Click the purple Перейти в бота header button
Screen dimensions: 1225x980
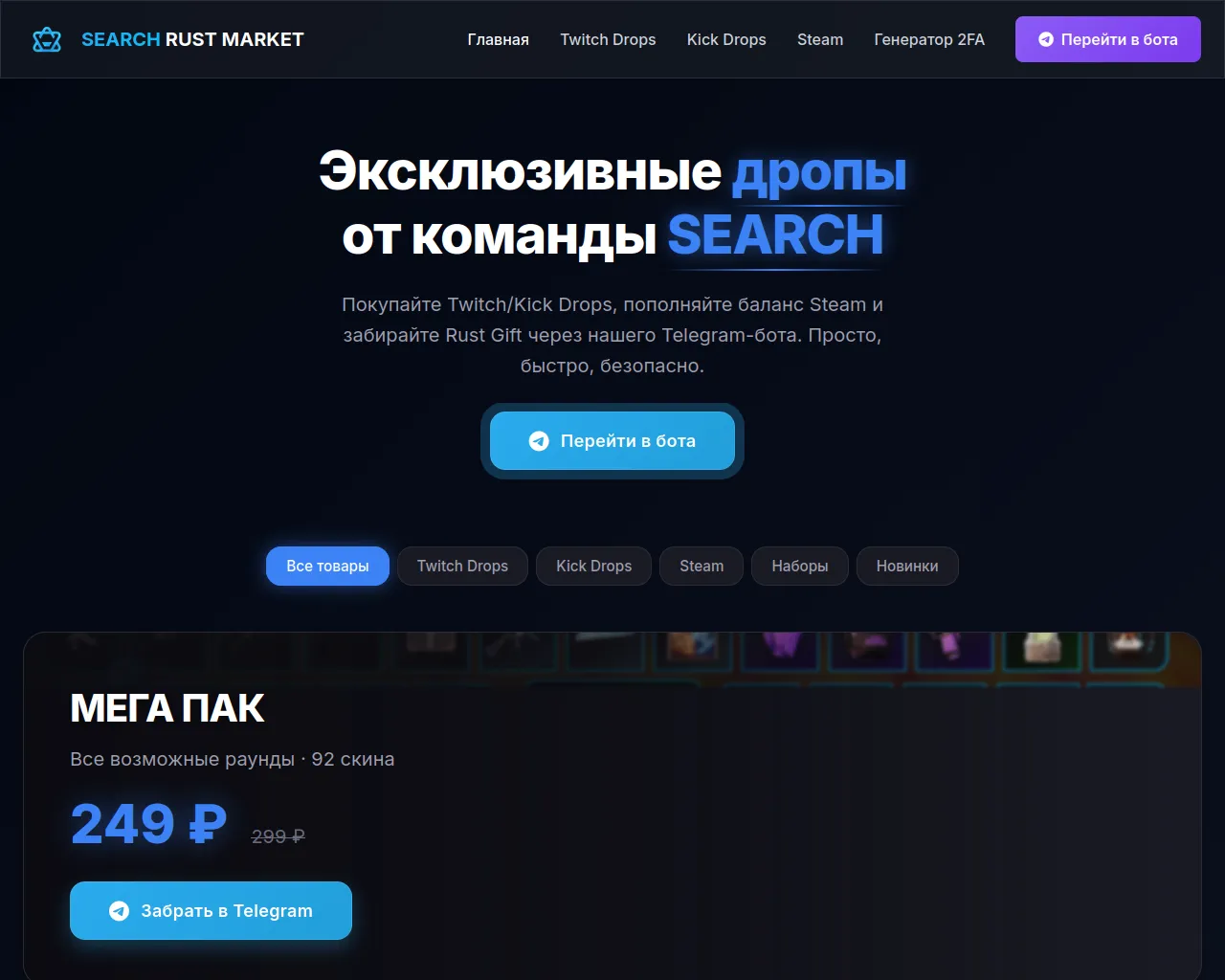click(x=1107, y=39)
